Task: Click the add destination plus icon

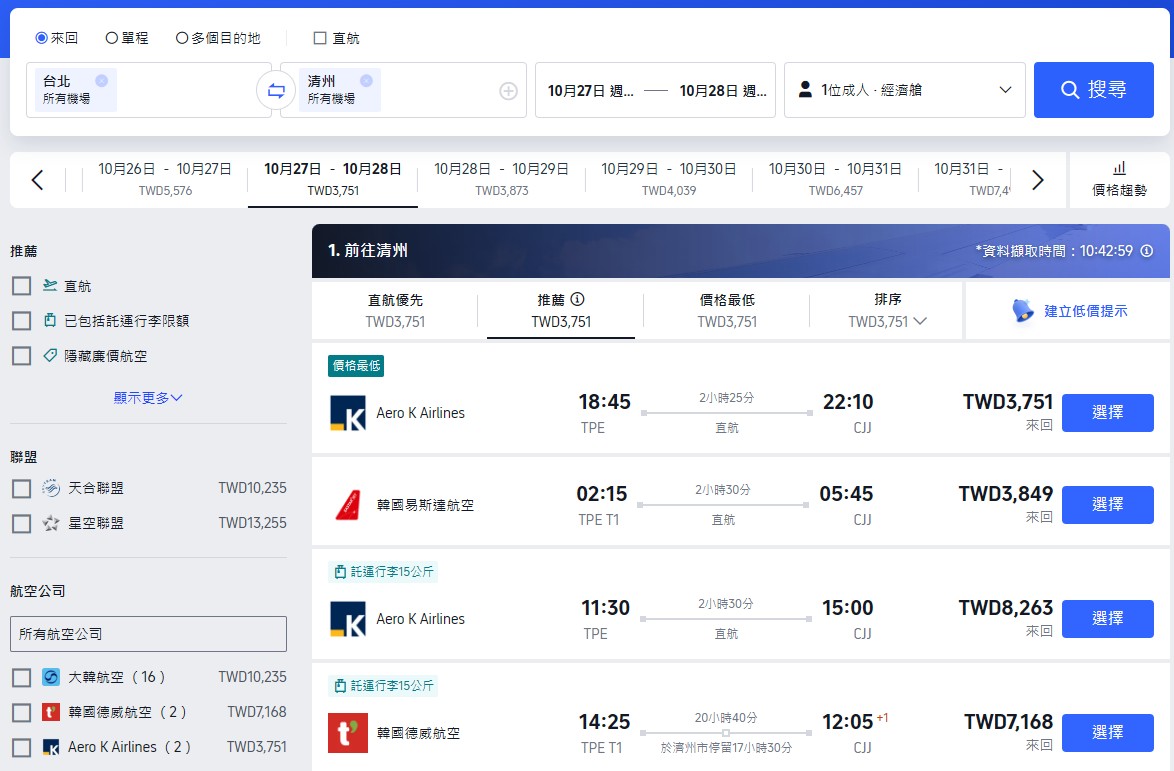Action: point(508,91)
